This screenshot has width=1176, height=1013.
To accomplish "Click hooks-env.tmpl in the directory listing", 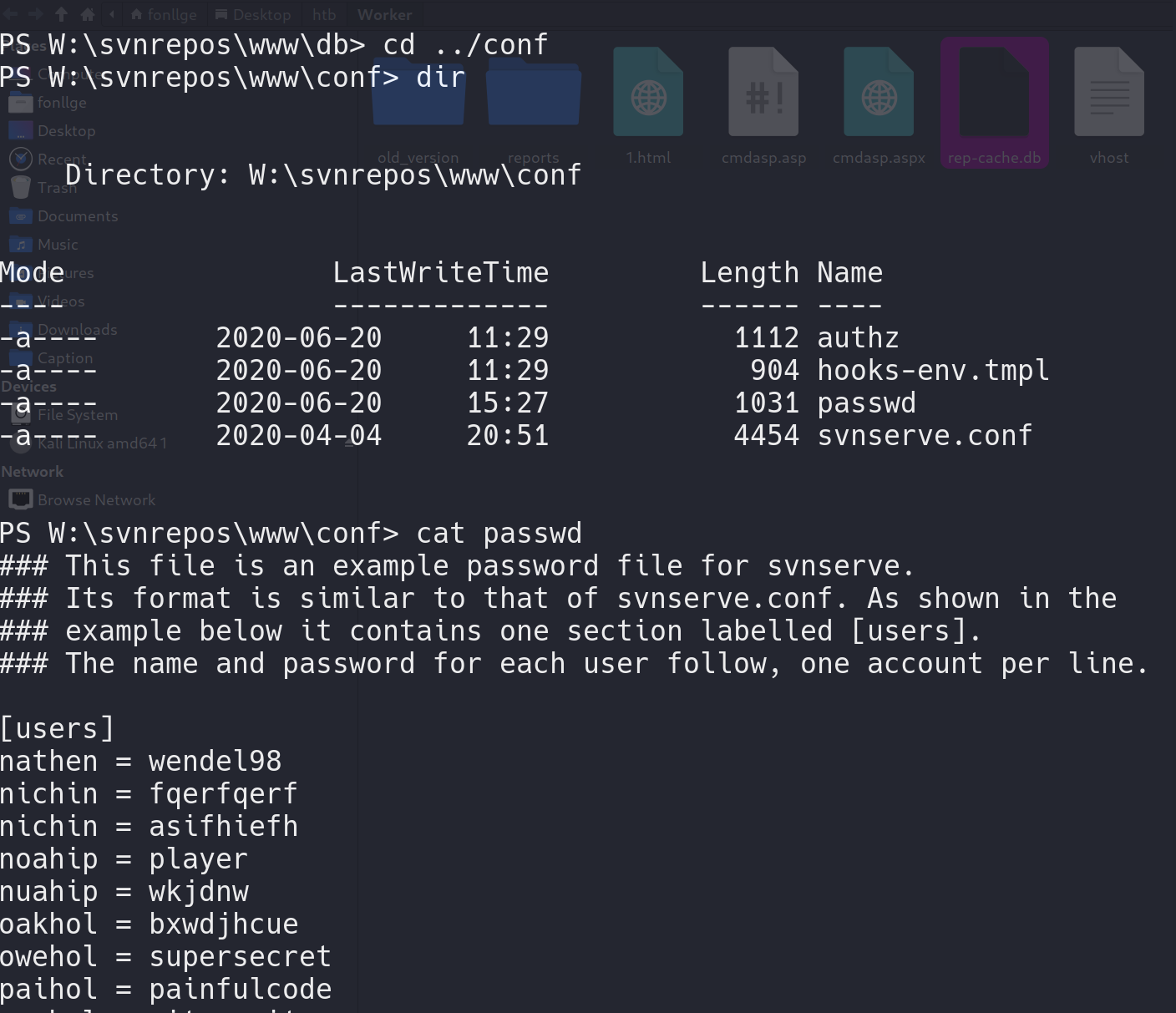I will point(933,370).
